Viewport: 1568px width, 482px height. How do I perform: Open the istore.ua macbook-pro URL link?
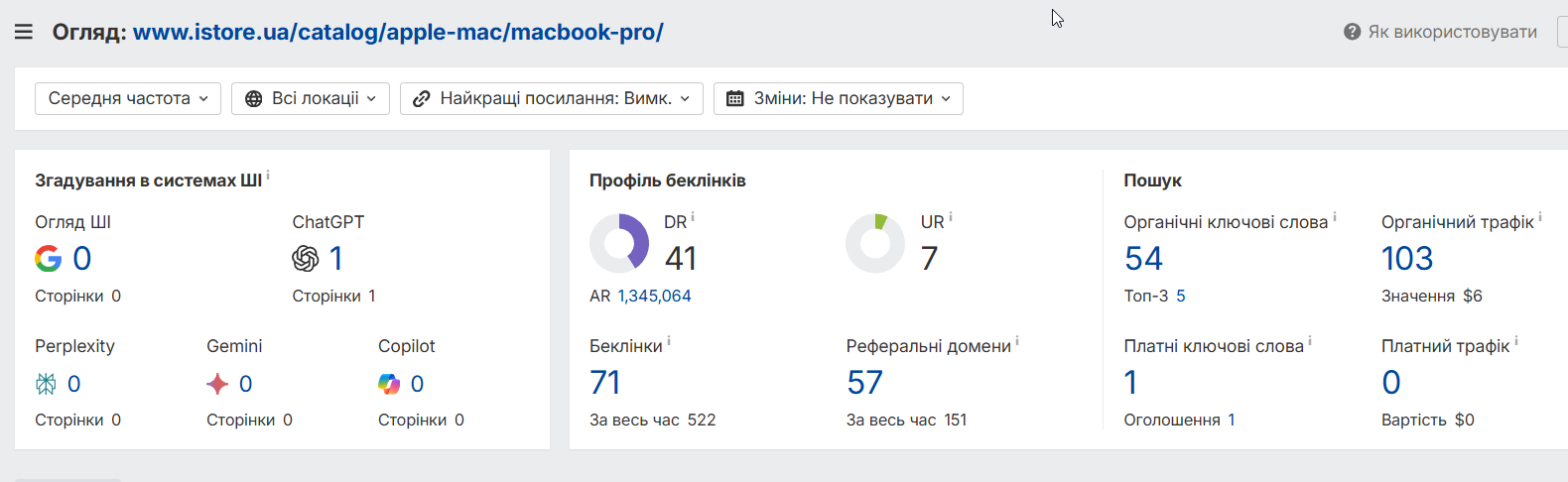coord(398,32)
